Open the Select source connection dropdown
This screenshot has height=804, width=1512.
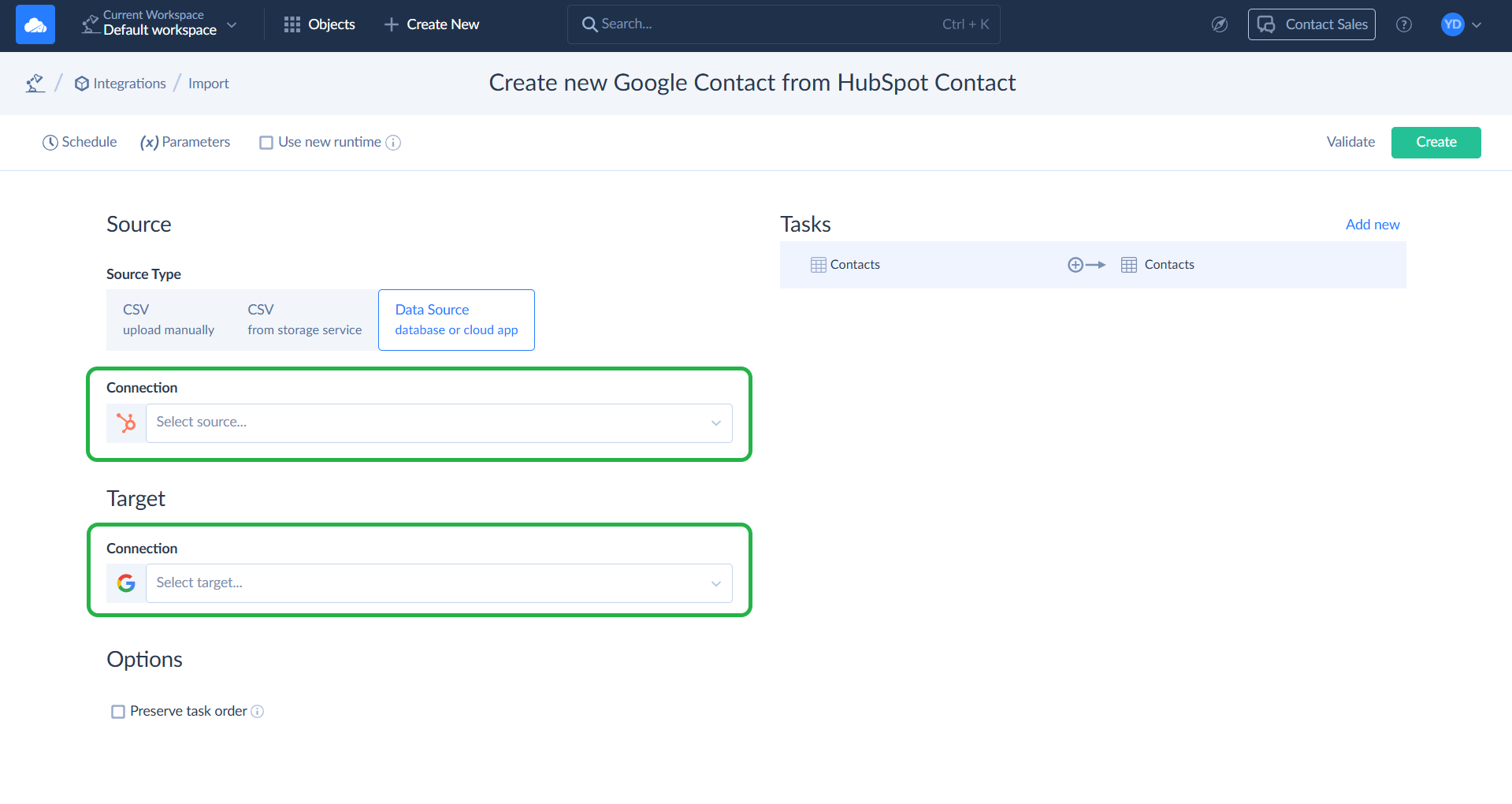click(x=438, y=423)
